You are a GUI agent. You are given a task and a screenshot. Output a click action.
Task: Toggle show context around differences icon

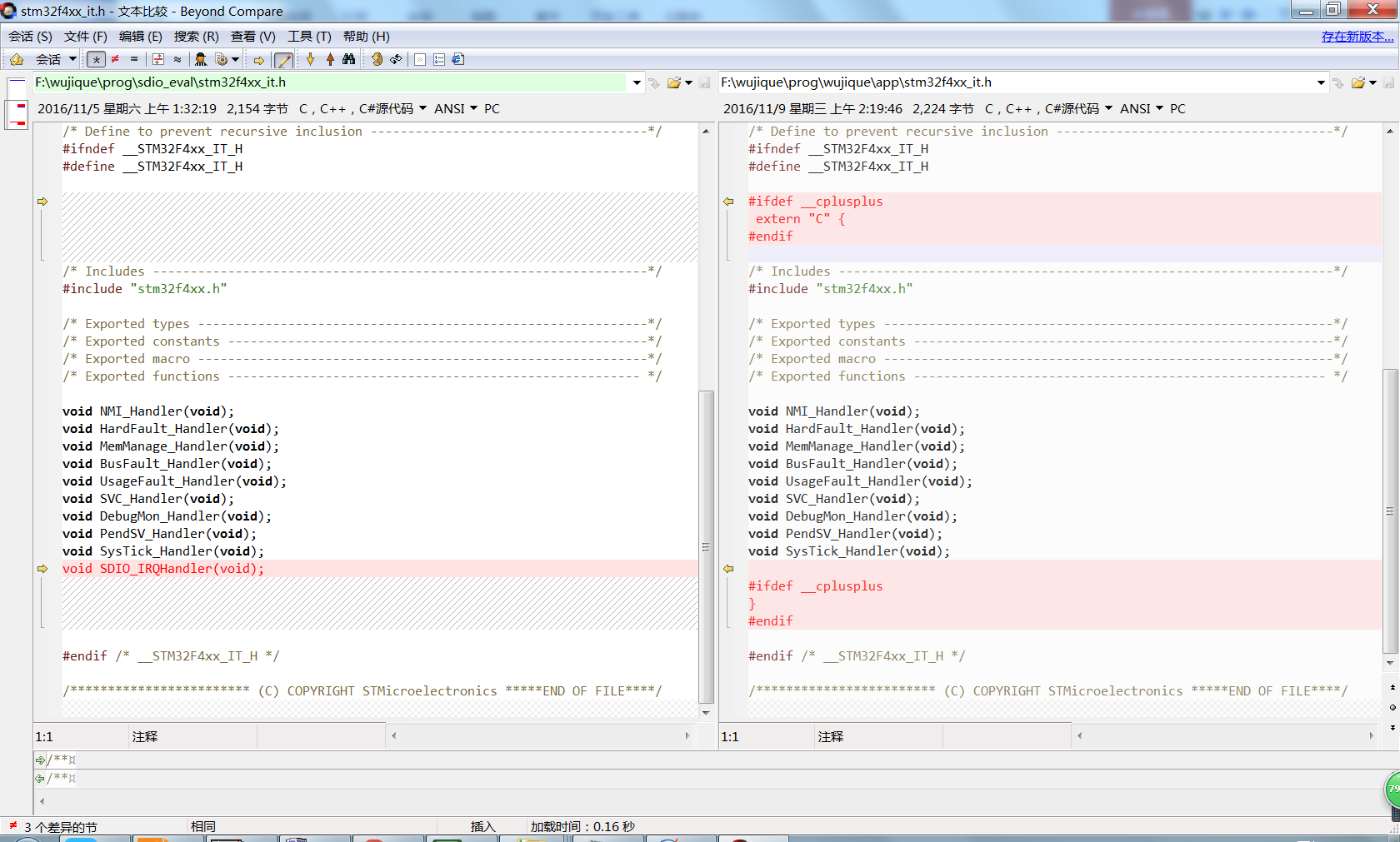click(157, 59)
